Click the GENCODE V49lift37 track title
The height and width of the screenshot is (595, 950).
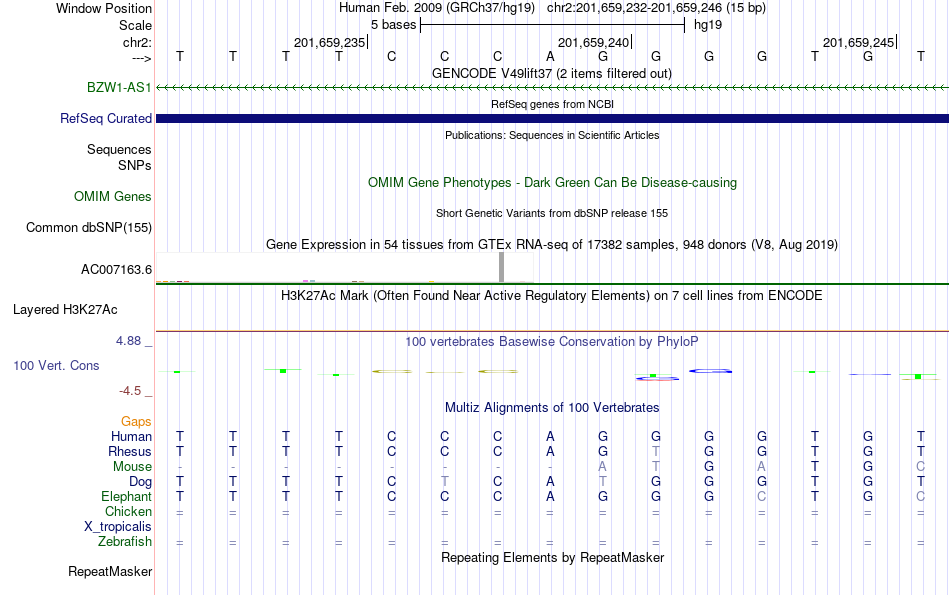point(552,73)
